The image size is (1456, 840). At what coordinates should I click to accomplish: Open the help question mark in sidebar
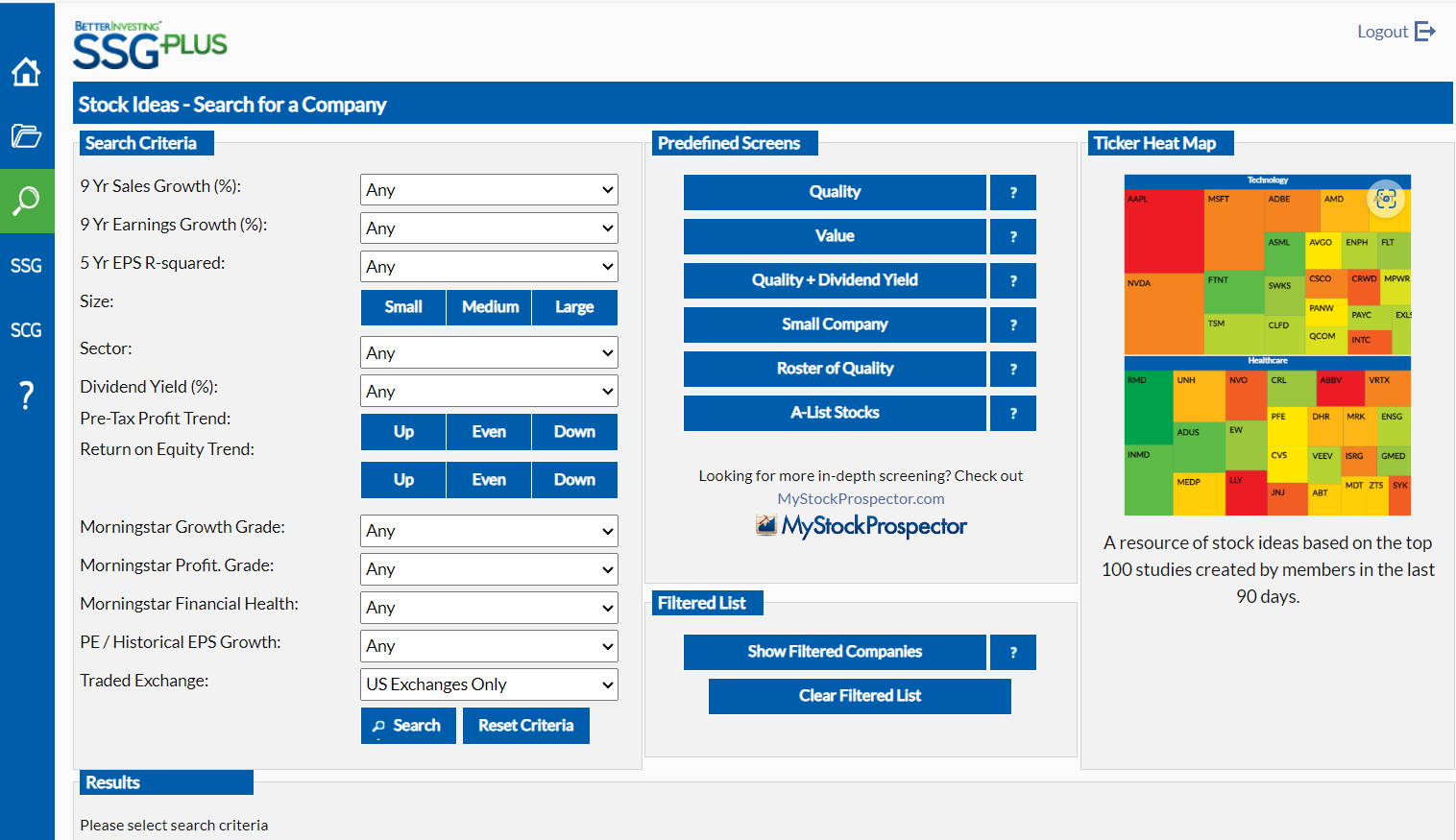[26, 395]
